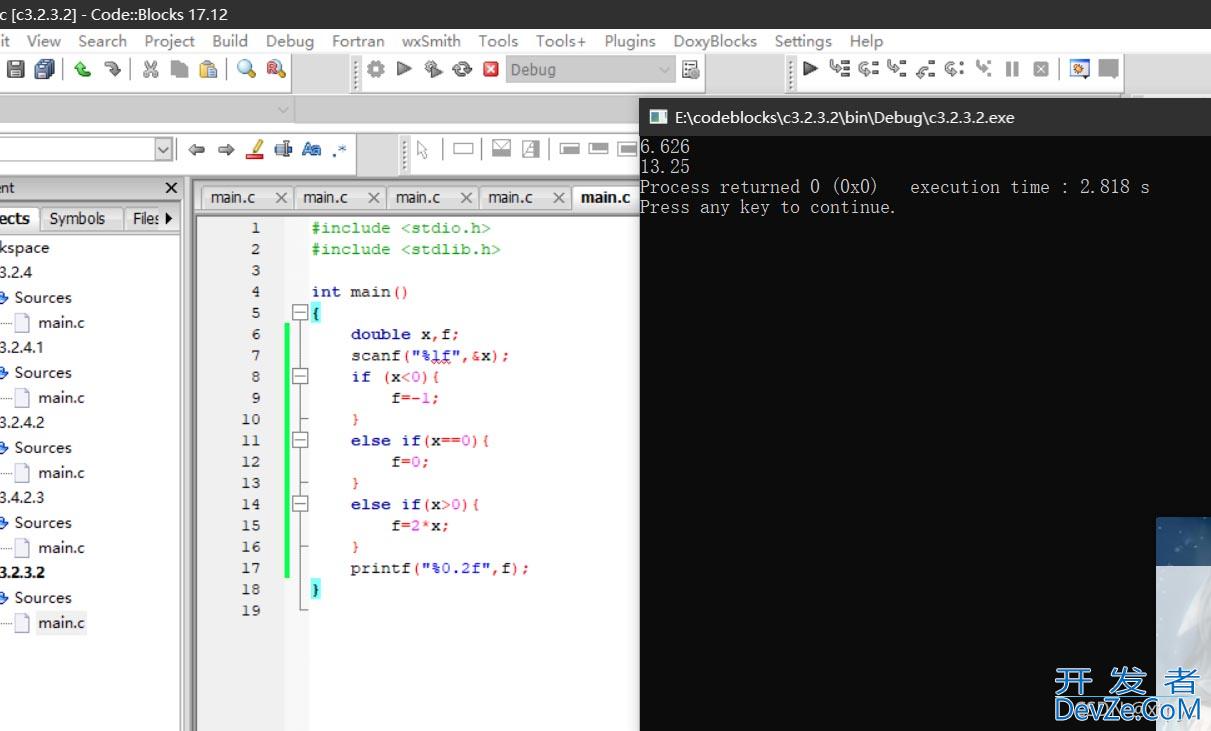
Task: Click the Cut scissors icon
Action: 151,69
